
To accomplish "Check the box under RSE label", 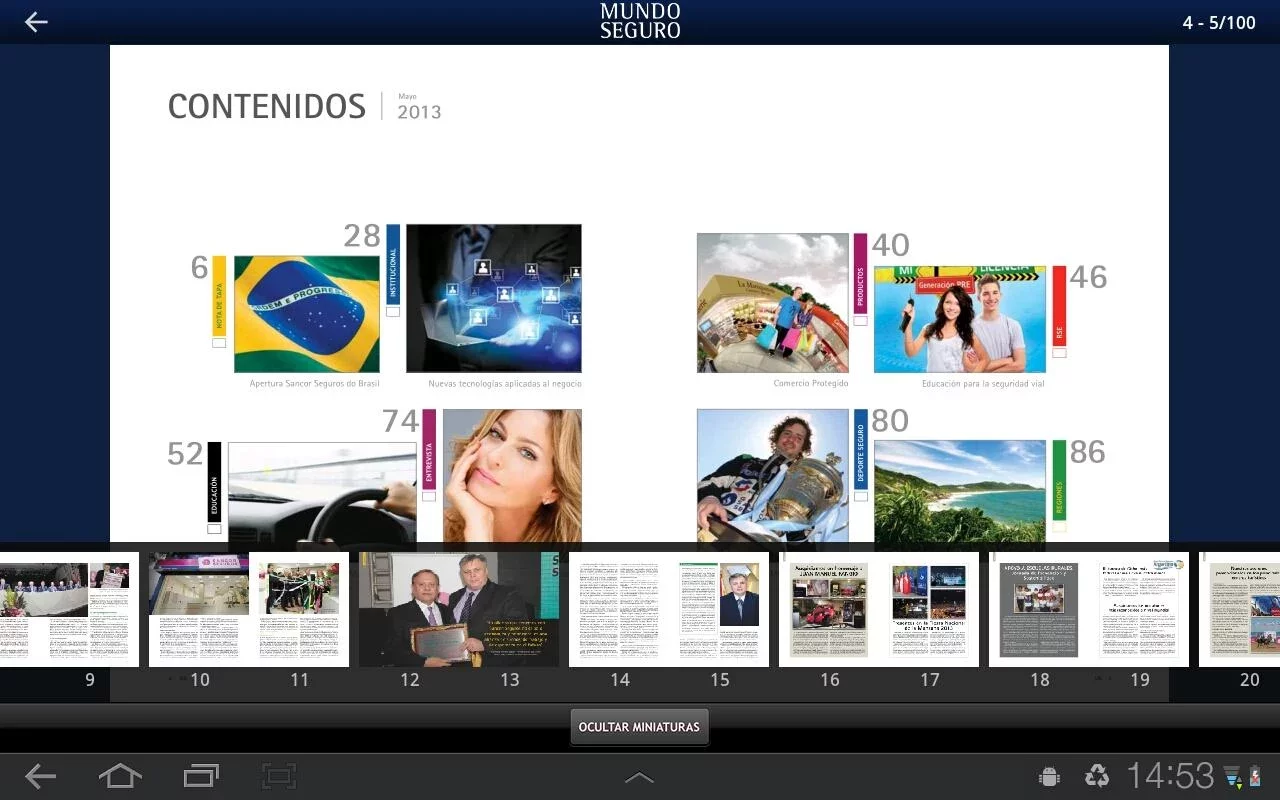I will tap(1060, 353).
